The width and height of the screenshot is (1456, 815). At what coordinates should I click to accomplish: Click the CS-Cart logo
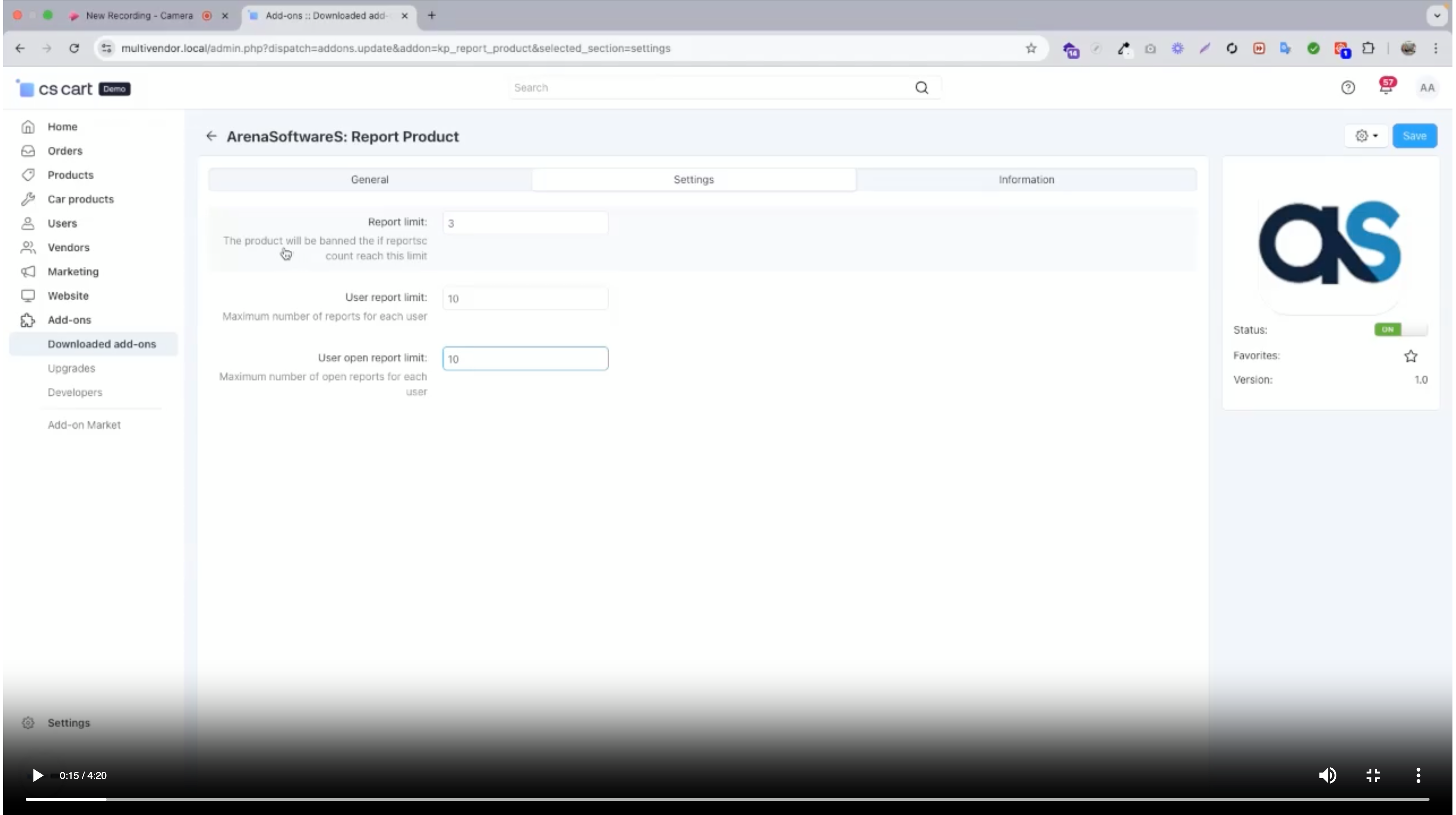tap(54, 89)
